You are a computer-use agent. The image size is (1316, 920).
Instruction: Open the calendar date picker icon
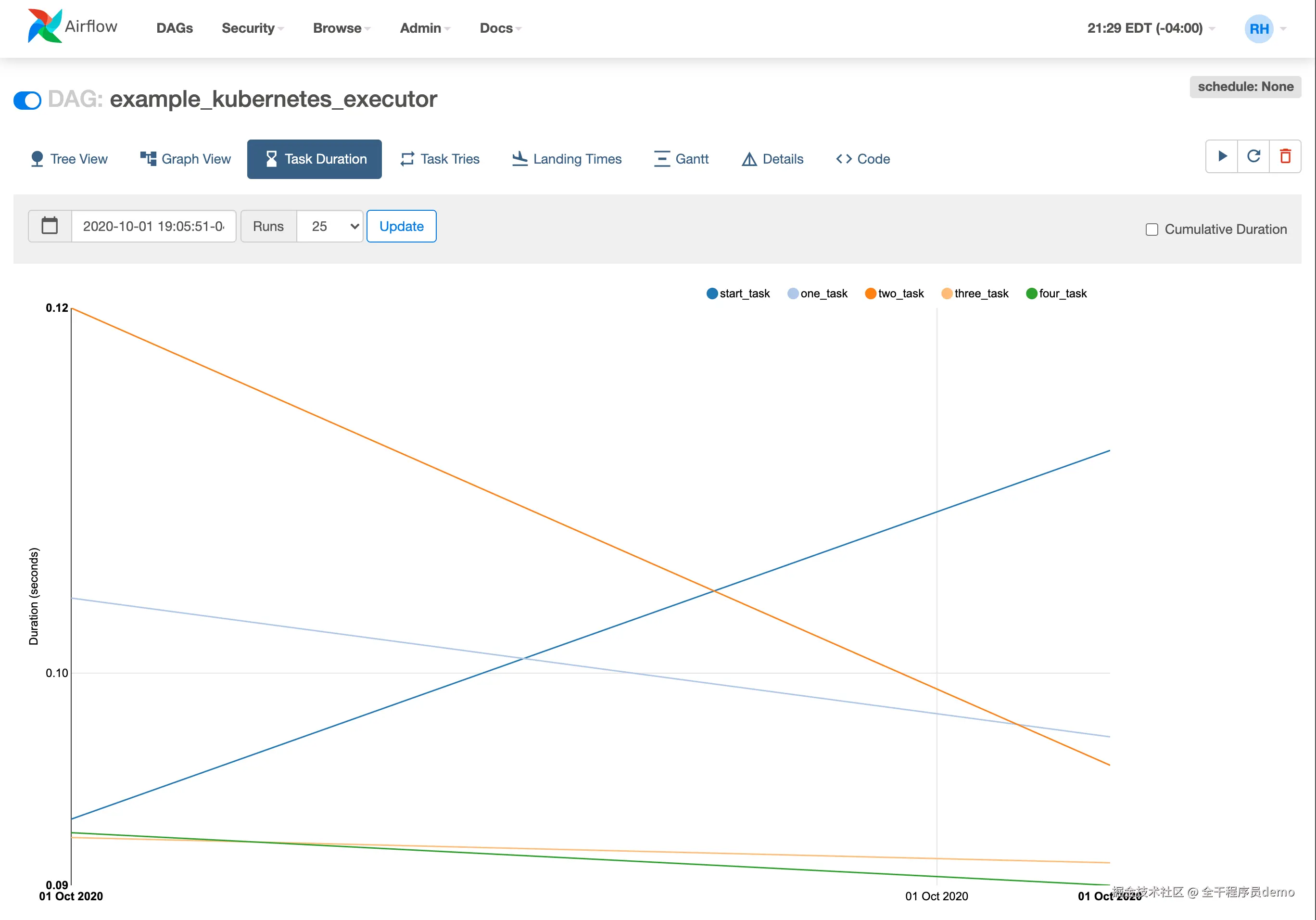(50, 227)
